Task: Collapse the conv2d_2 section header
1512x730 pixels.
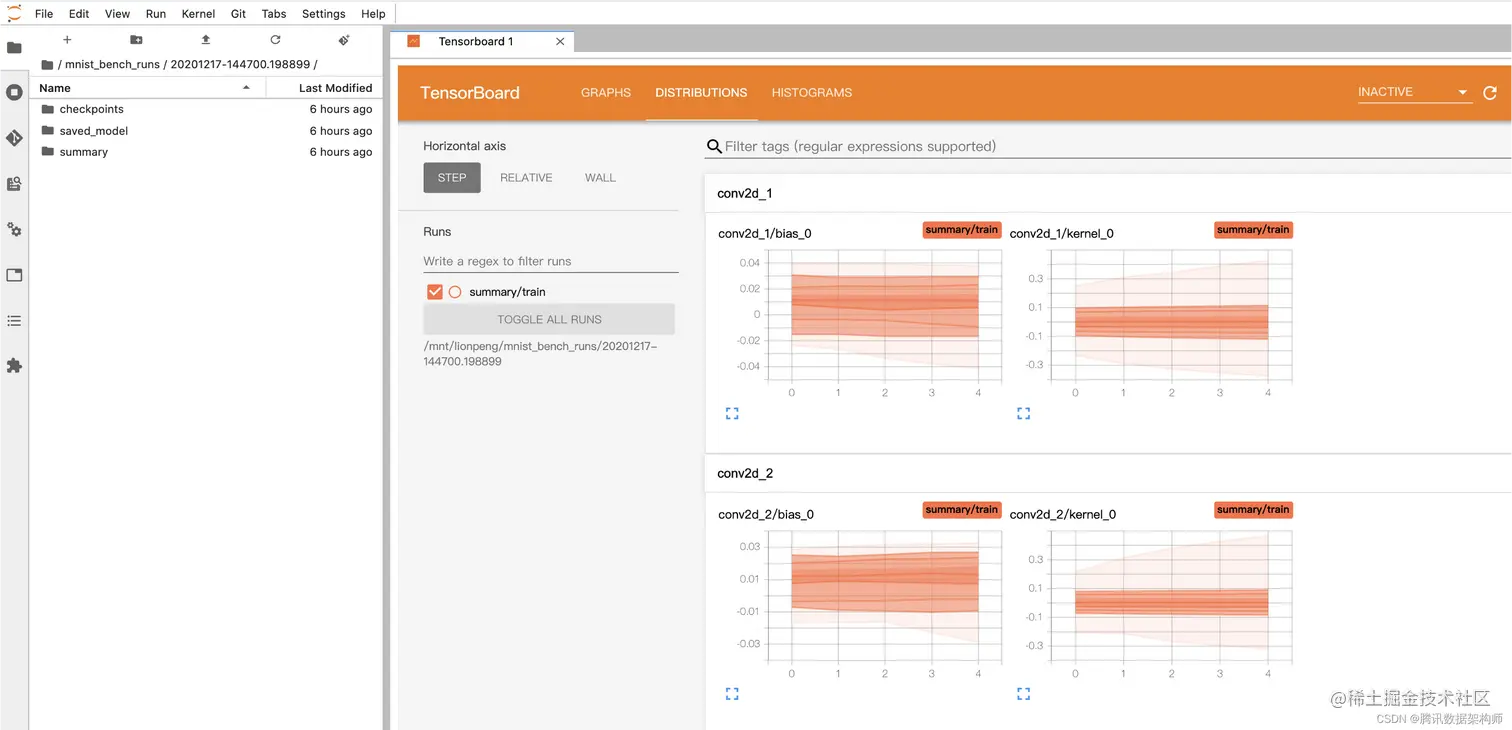Action: (1108, 473)
